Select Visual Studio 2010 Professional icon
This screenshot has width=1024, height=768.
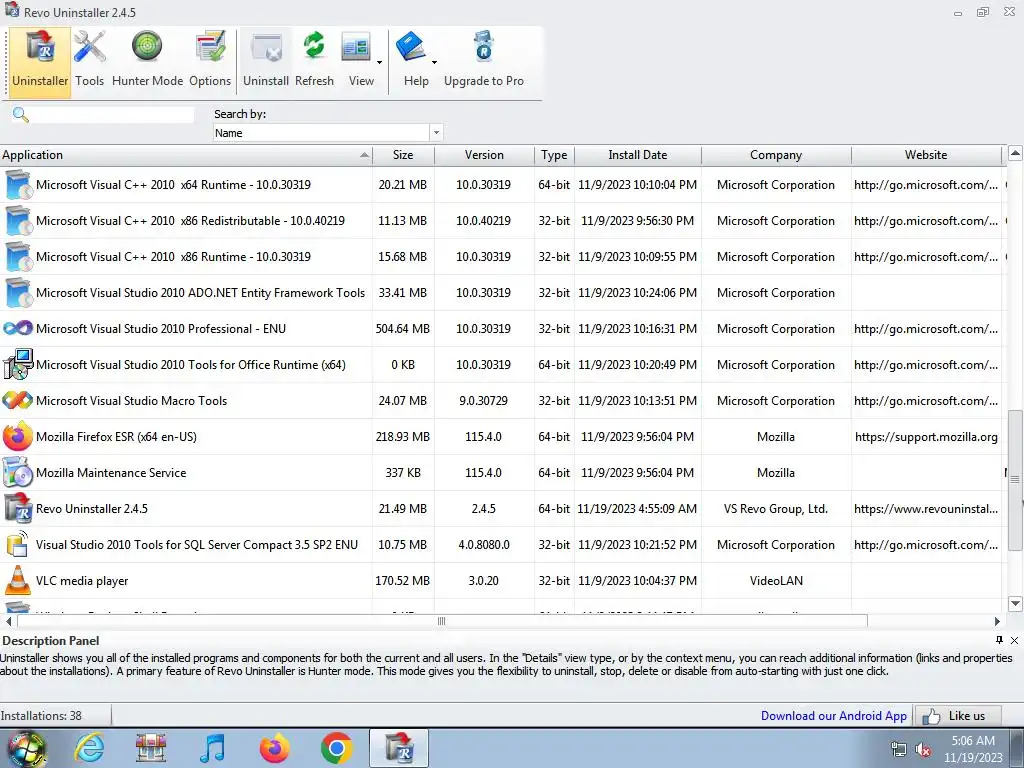(18, 328)
